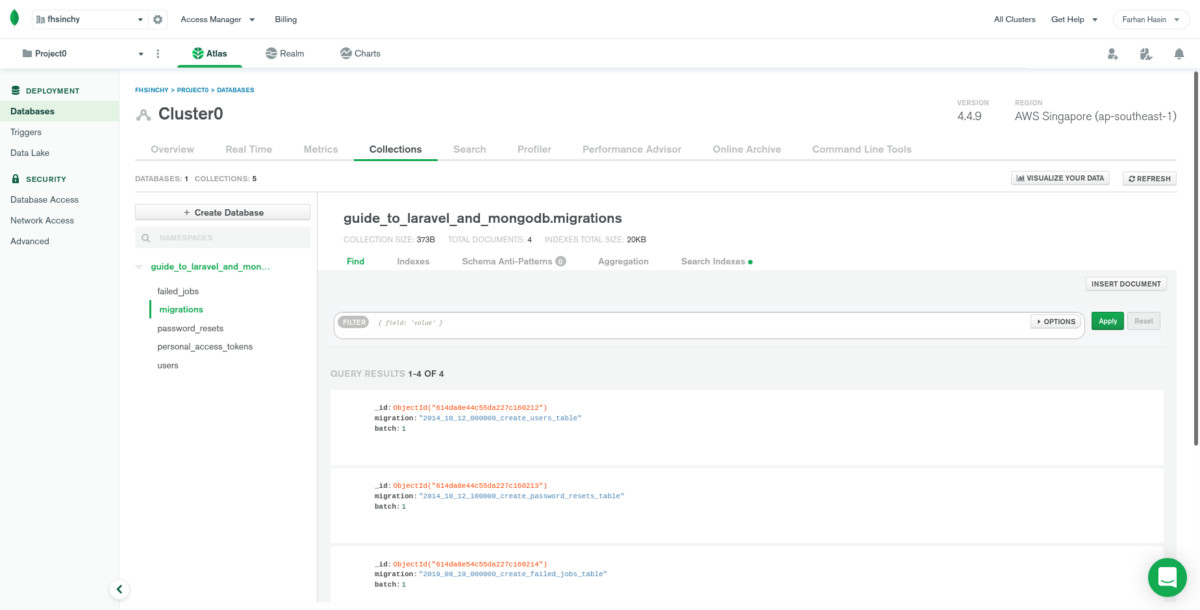Click the Refresh button

[1150, 178]
